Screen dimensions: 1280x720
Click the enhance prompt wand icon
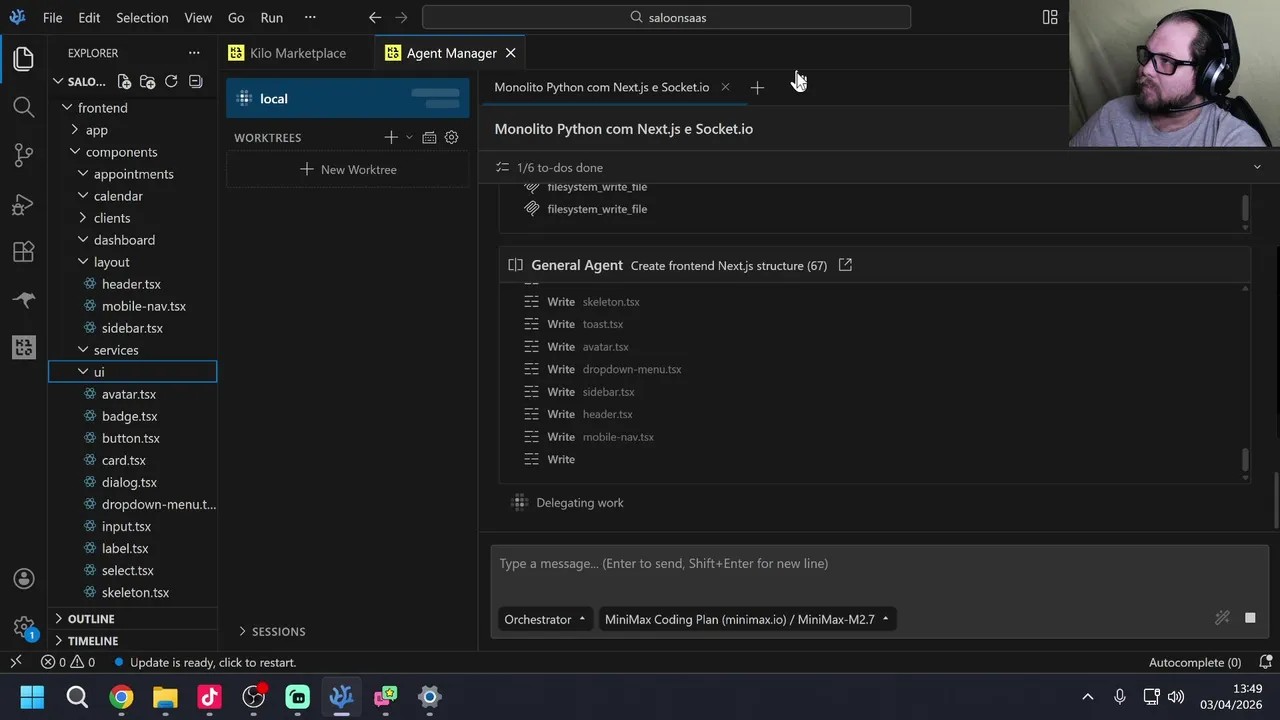click(1222, 618)
